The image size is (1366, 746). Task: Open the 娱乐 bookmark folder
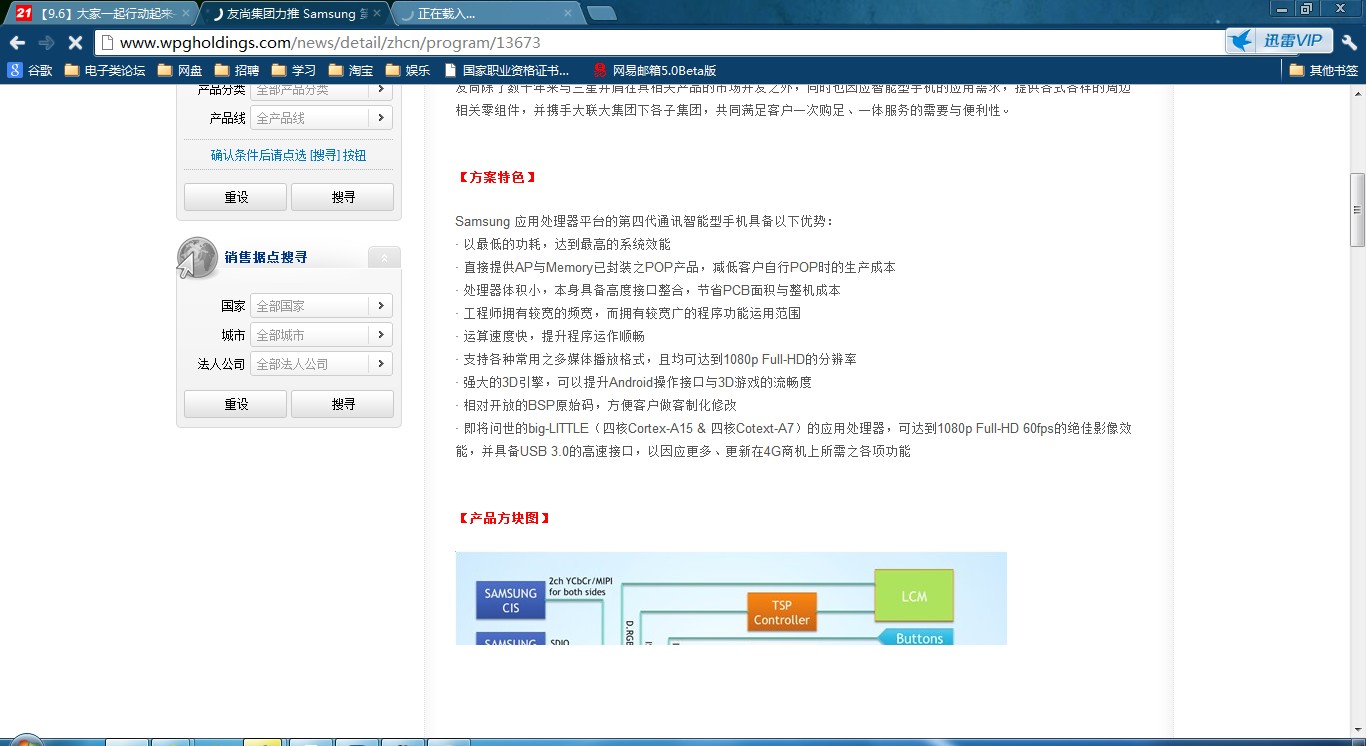pos(408,71)
